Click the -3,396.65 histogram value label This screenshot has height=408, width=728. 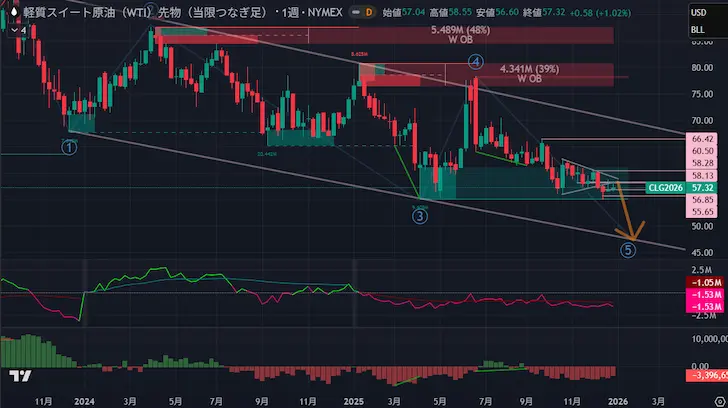click(x=705, y=375)
